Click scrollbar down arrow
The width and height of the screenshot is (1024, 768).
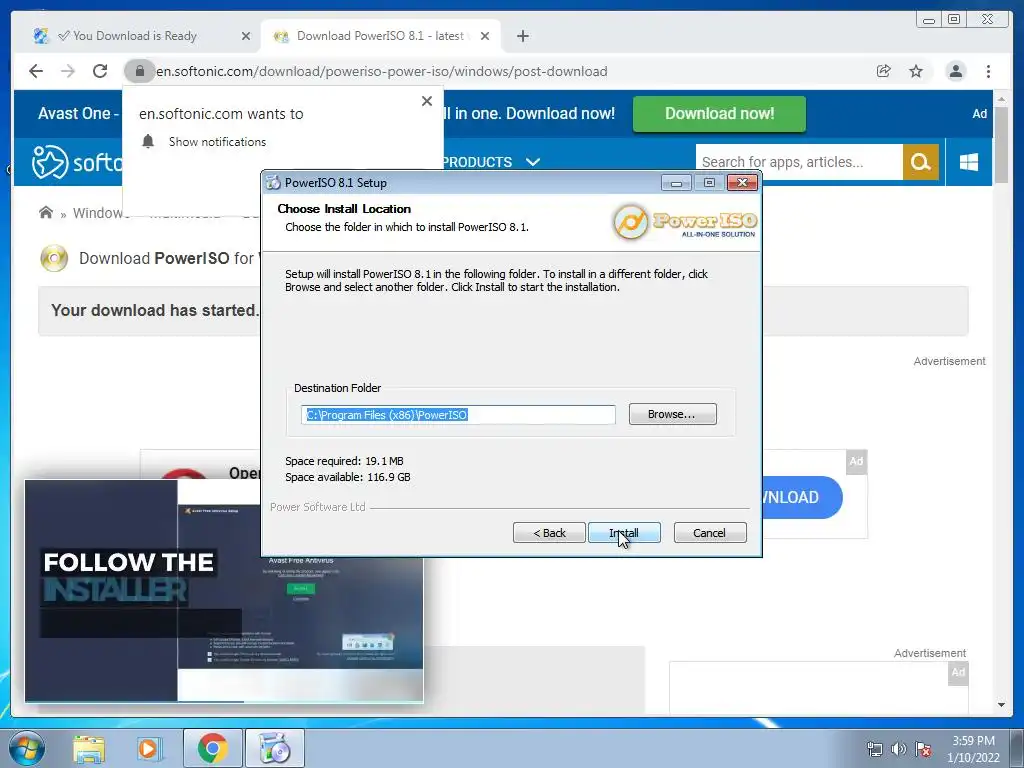pos(1001,705)
